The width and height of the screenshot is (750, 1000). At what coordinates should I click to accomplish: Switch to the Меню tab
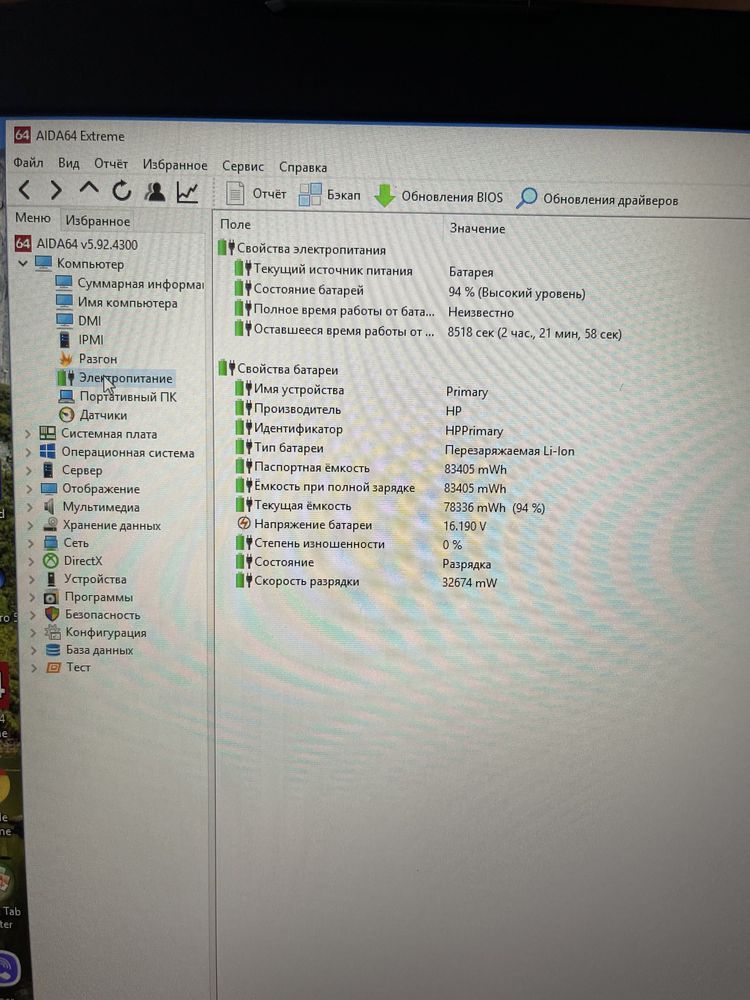[33, 217]
